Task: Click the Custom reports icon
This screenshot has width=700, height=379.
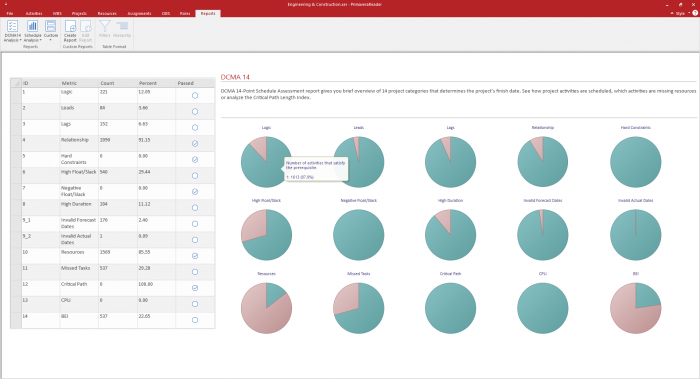Action: (x=50, y=26)
